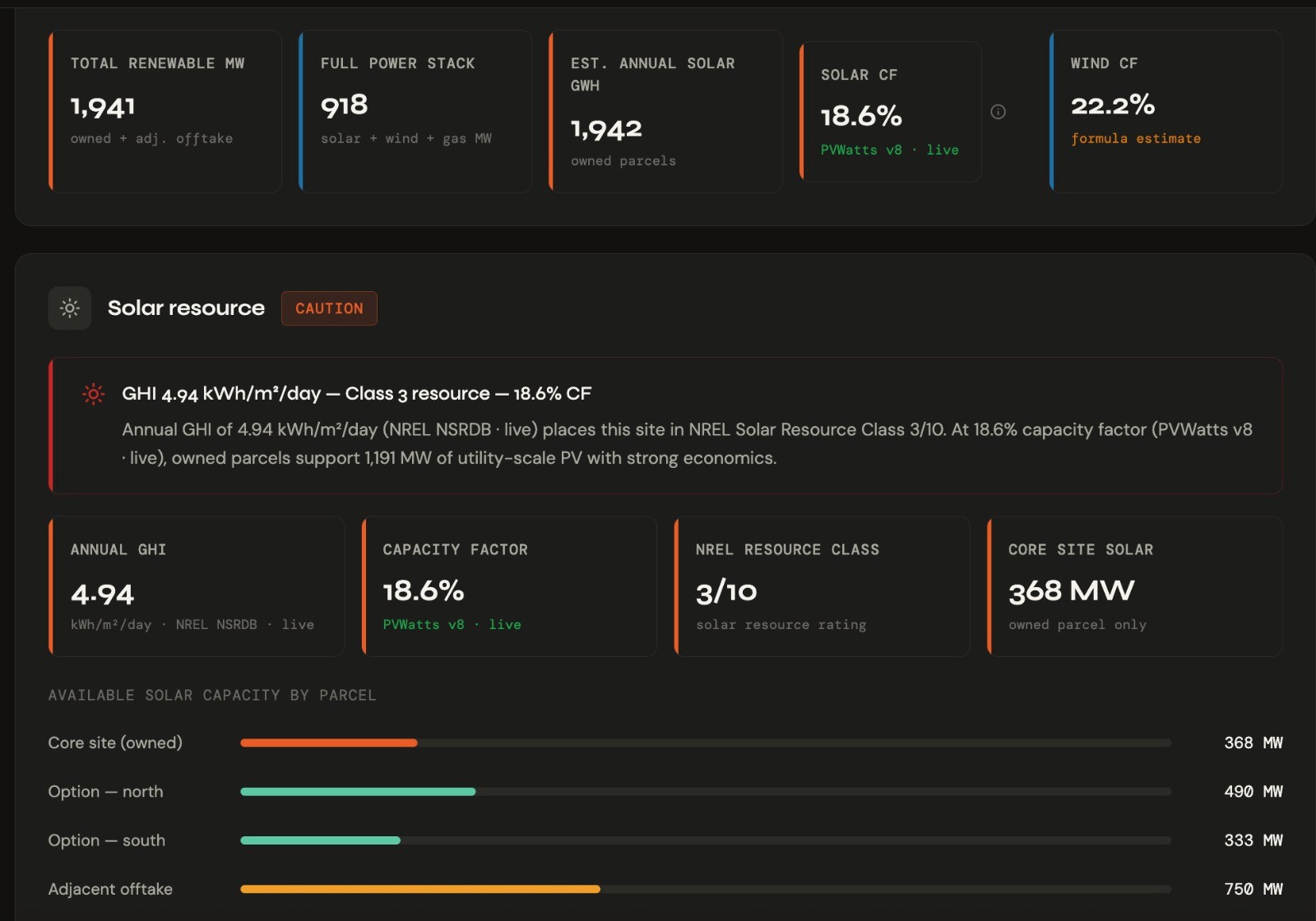Click the CAUTION badge
This screenshot has width=1316, height=921.
[x=329, y=308]
